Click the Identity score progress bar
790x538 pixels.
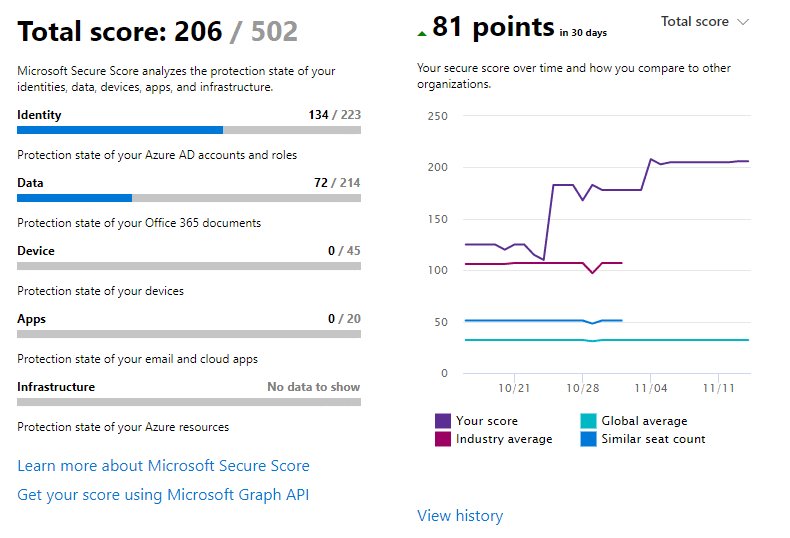[x=189, y=130]
